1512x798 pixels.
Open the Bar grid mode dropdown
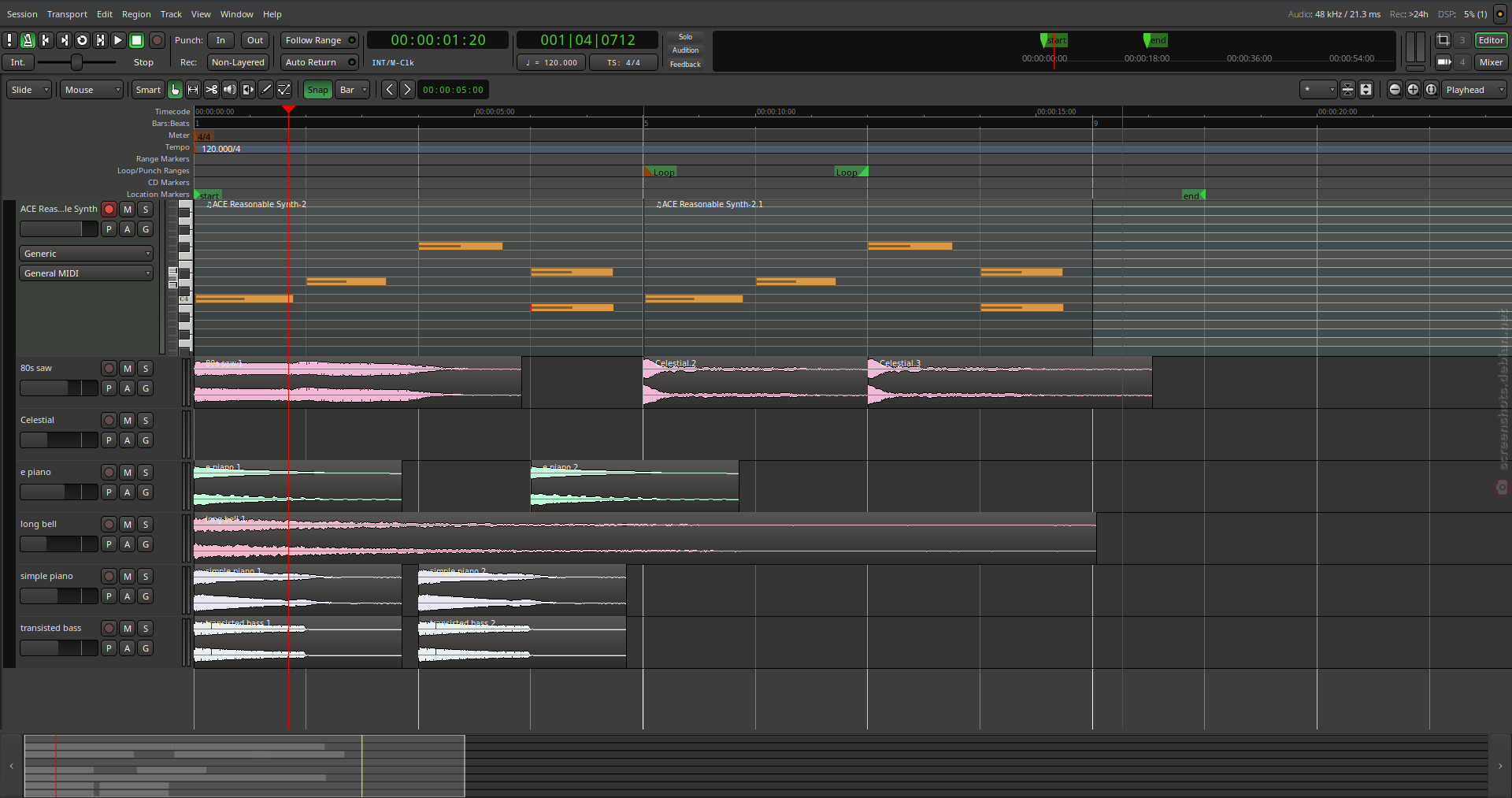coord(353,90)
